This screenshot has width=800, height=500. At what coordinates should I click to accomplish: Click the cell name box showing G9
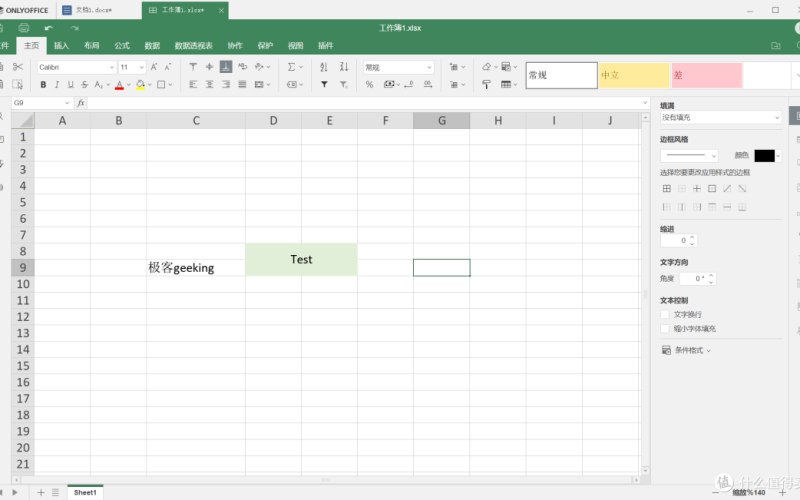pyautogui.click(x=41, y=103)
